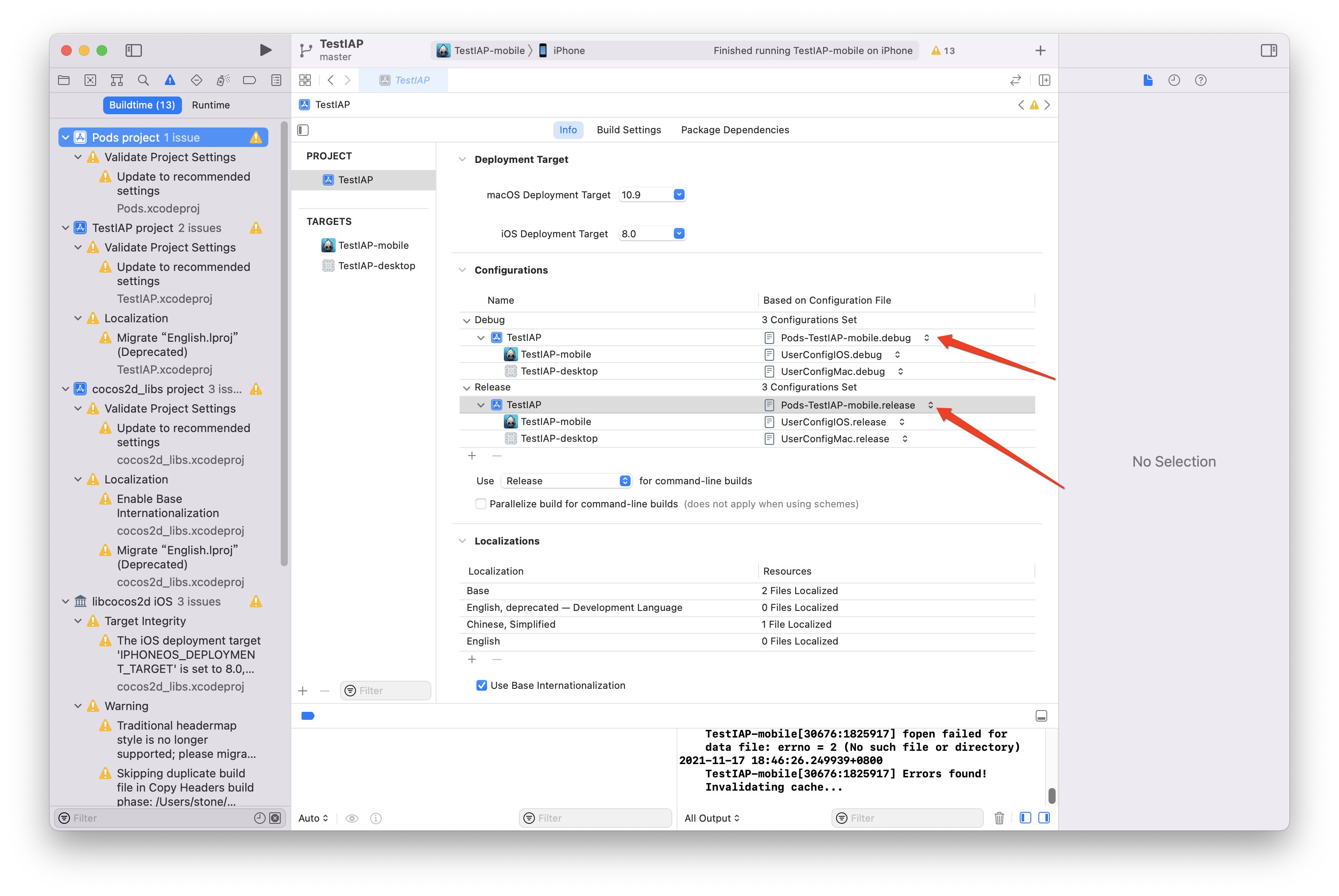Screen dimensions: 1339x896
Task: Collapse the Release configurations group
Action: [x=466, y=387]
